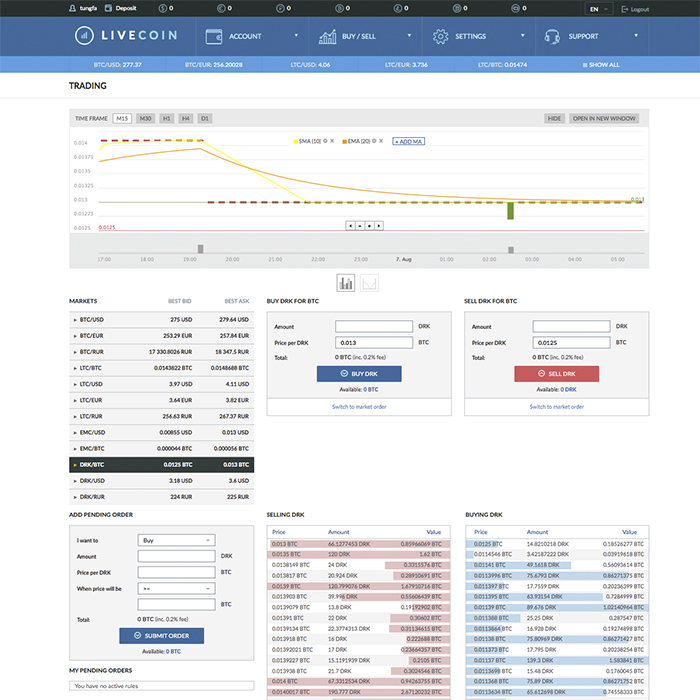Click the litecoin balance icon in top bar
Viewport: 700px width, 700px height.
[397, 8]
